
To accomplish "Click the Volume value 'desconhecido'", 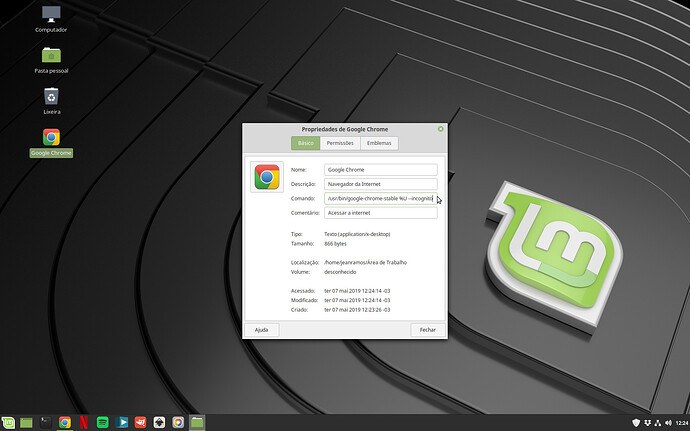I will click(x=340, y=272).
